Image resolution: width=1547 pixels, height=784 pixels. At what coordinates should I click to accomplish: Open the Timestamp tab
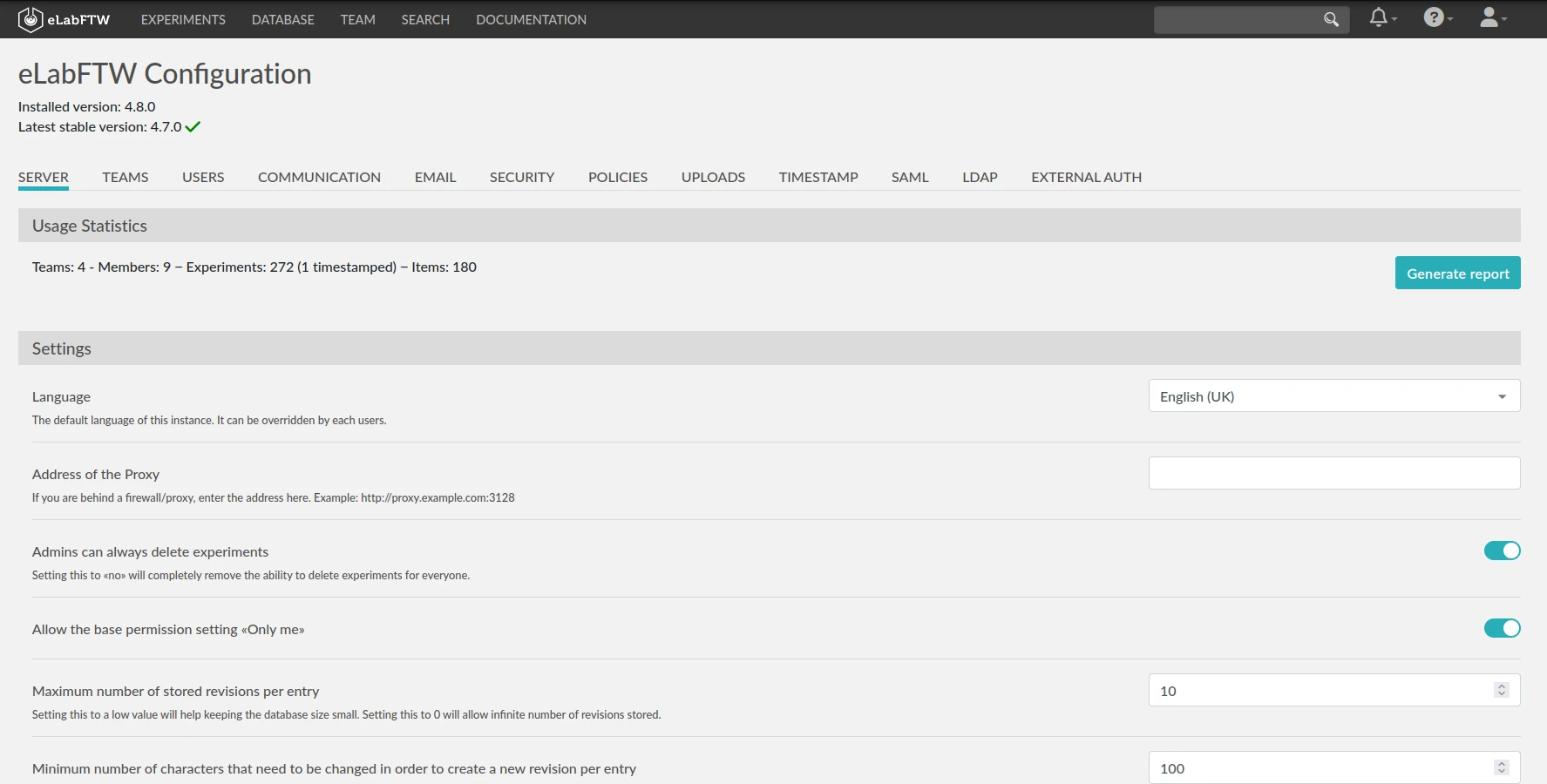(x=818, y=177)
